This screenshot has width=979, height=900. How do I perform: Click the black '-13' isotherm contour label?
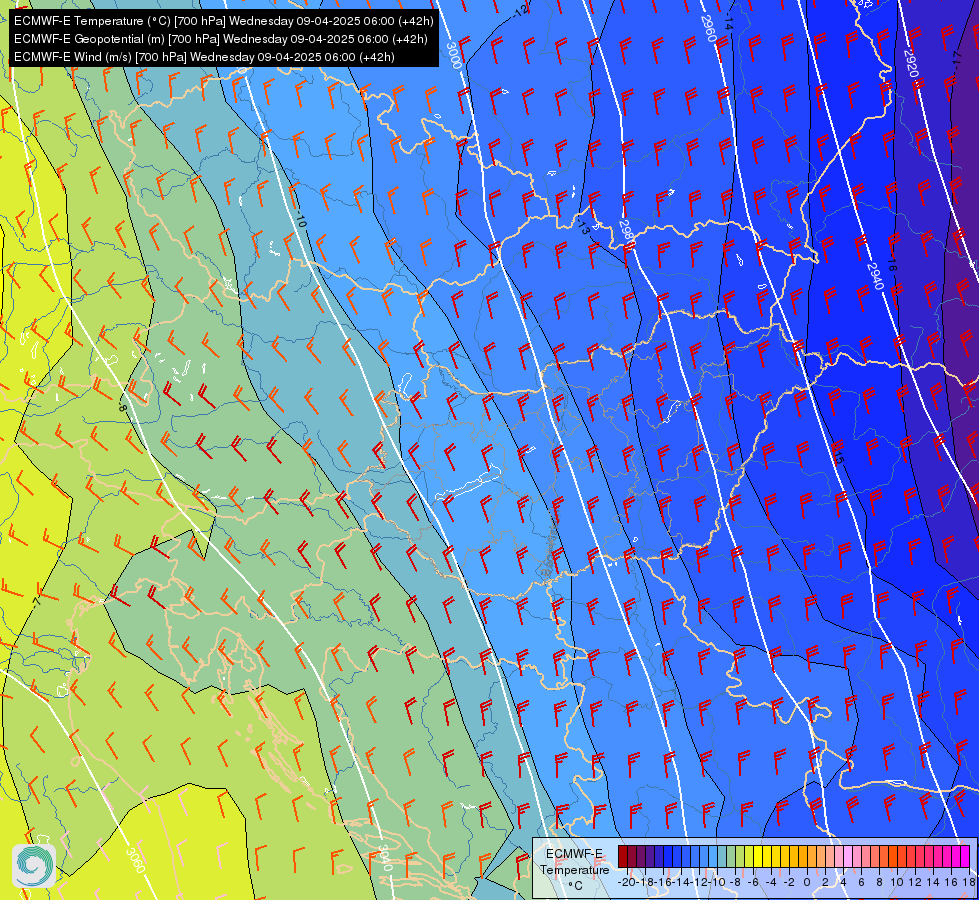tap(582, 226)
